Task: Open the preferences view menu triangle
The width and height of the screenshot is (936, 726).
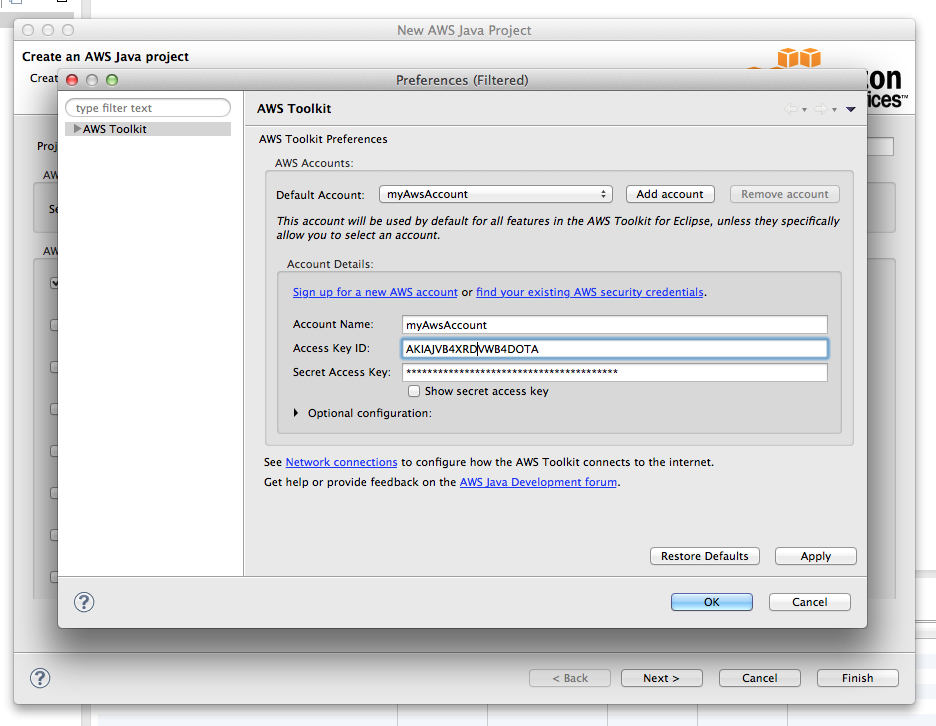Action: [x=851, y=109]
